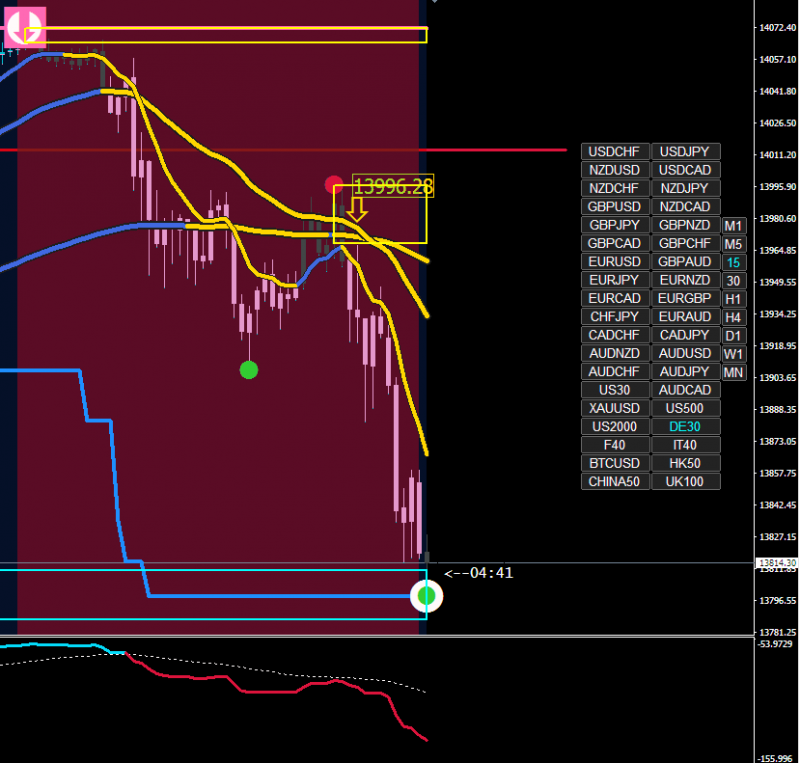
Task: Choose GBPNZD symbol
Action: click(685, 225)
